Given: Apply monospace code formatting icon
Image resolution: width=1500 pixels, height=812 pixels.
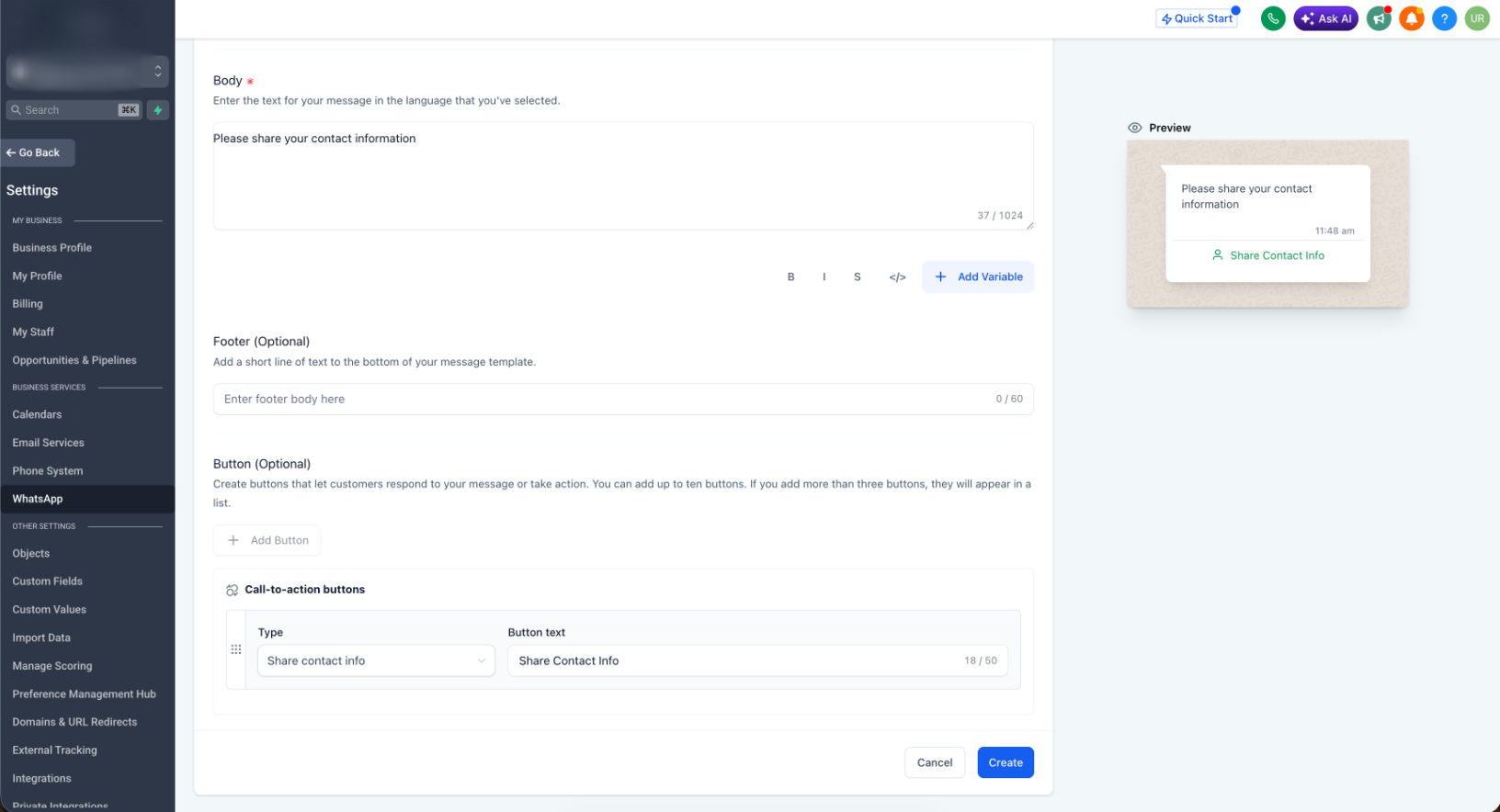Looking at the screenshot, I should click(897, 276).
